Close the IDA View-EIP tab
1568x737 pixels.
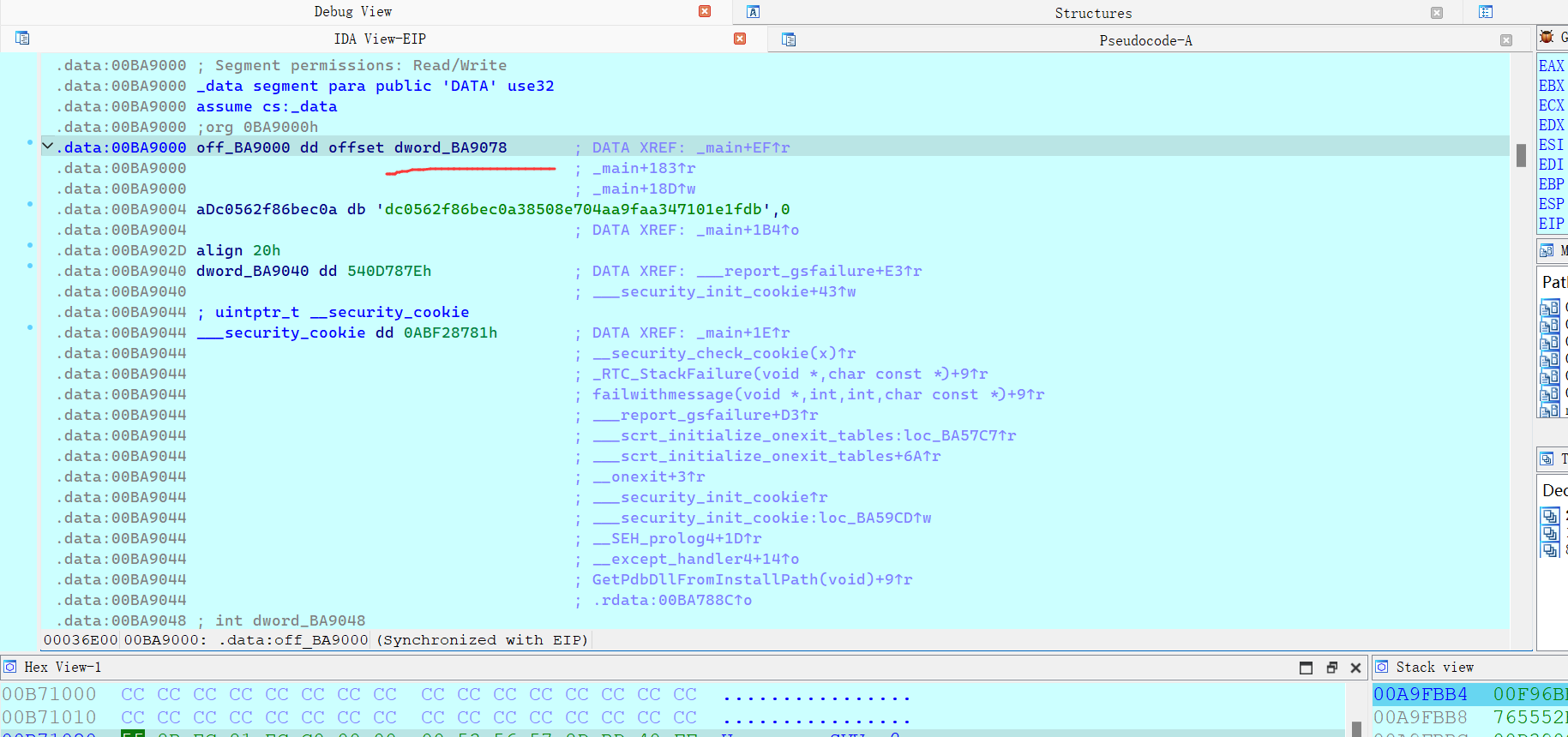(740, 39)
